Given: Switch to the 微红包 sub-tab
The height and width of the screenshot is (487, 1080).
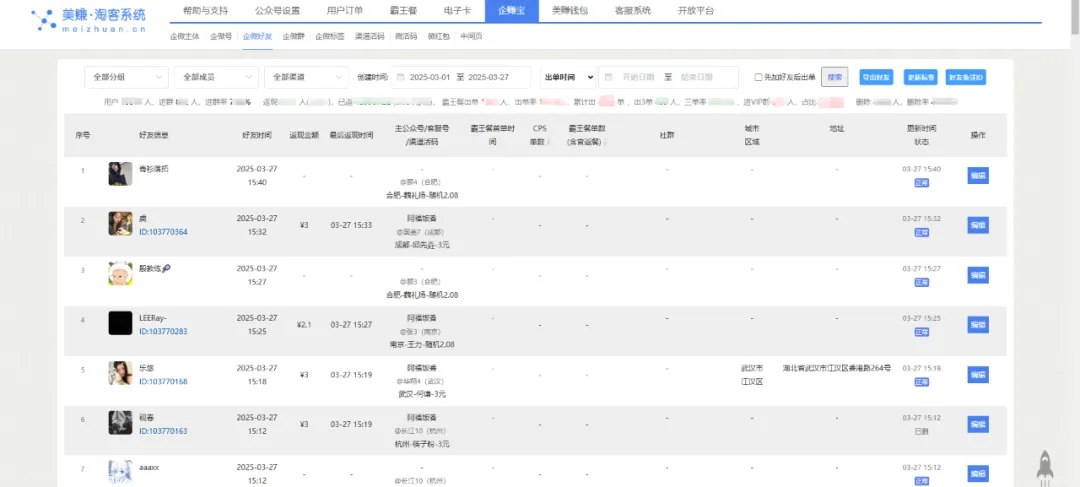Looking at the screenshot, I should coord(439,37).
